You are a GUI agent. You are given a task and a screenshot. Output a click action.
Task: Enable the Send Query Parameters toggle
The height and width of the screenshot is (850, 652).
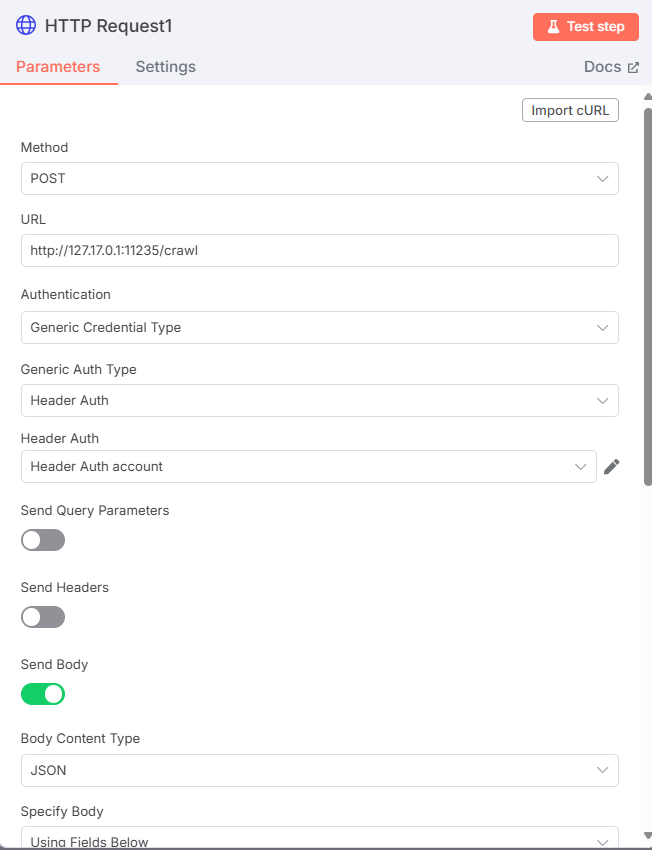click(43, 540)
